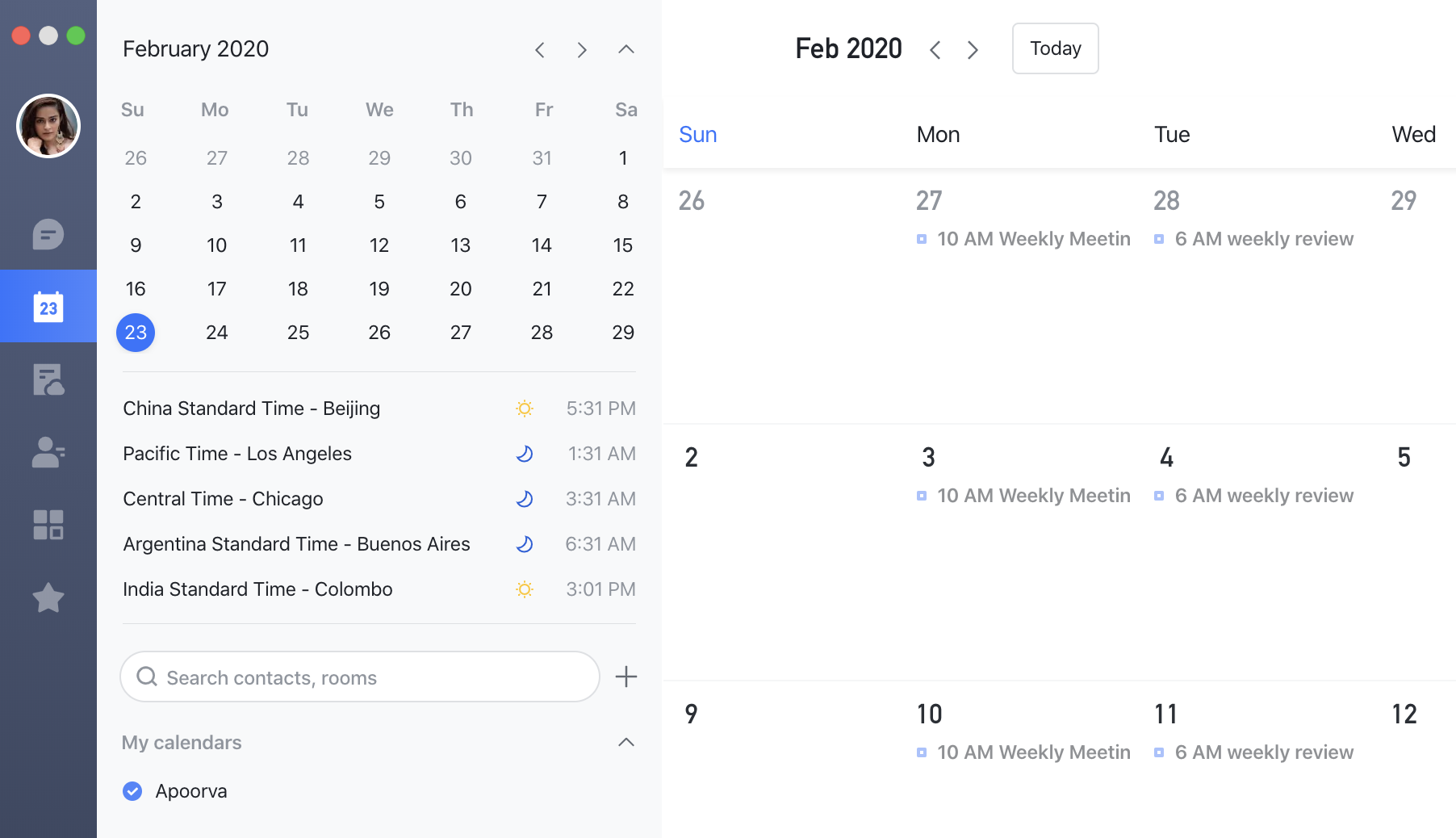Click the sun icon for Colombo time
The height and width of the screenshot is (838, 1456).
coord(525,589)
